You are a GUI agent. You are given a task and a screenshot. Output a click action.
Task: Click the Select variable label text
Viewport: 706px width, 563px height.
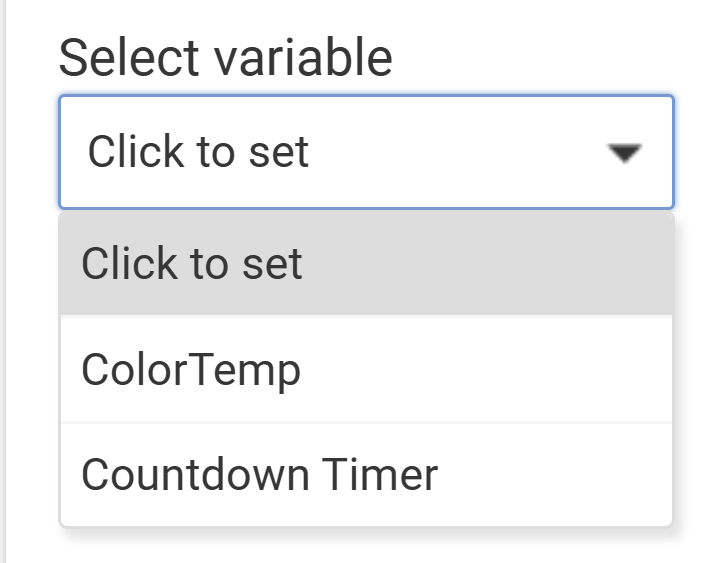click(x=225, y=57)
